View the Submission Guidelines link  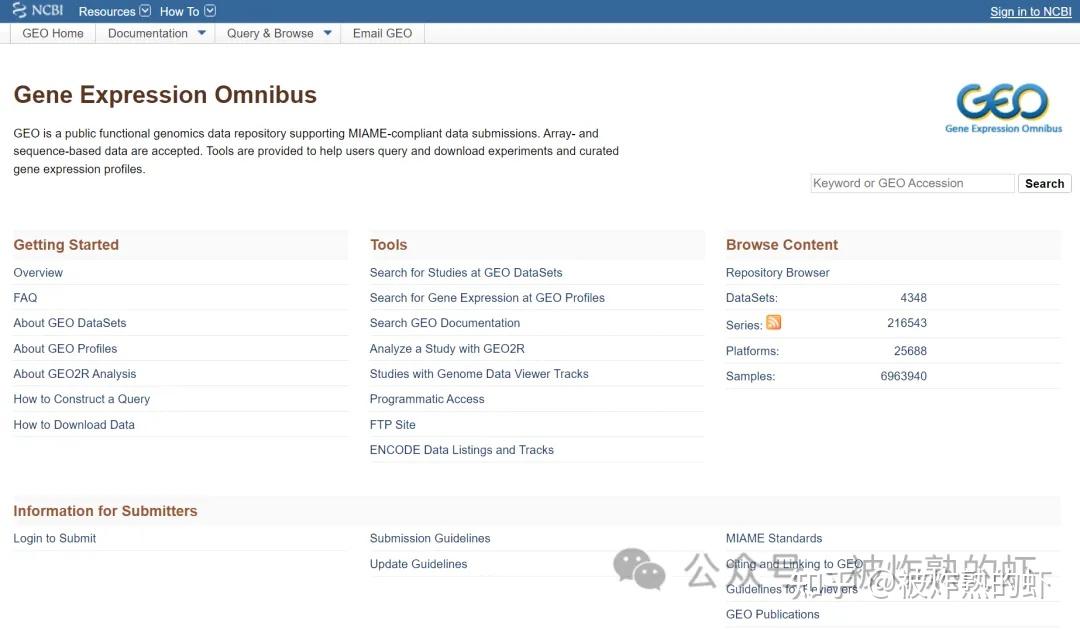430,538
